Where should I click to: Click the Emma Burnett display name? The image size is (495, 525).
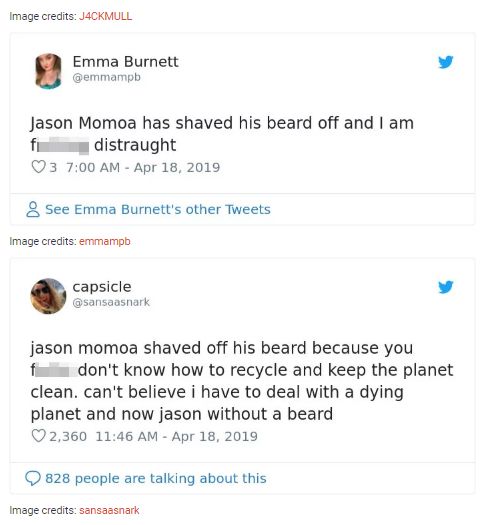(x=126, y=62)
